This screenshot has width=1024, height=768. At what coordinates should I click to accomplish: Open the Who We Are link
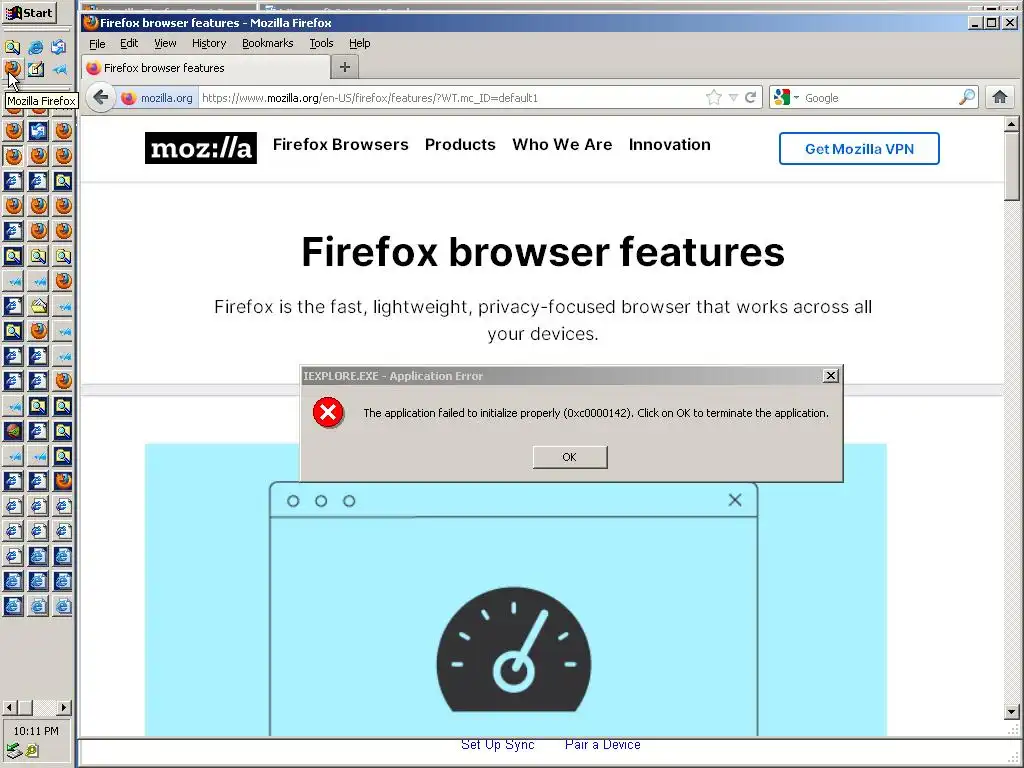pos(562,144)
